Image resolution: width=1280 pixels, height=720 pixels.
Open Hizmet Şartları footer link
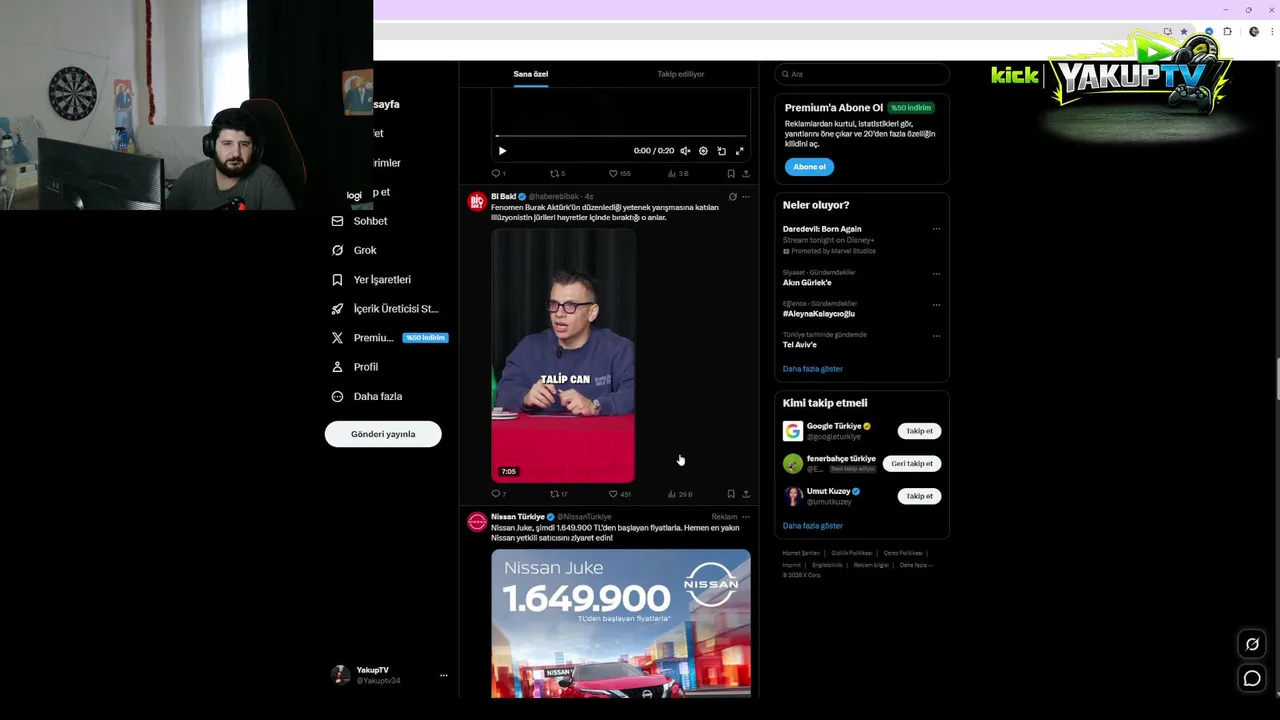pyautogui.click(x=801, y=553)
